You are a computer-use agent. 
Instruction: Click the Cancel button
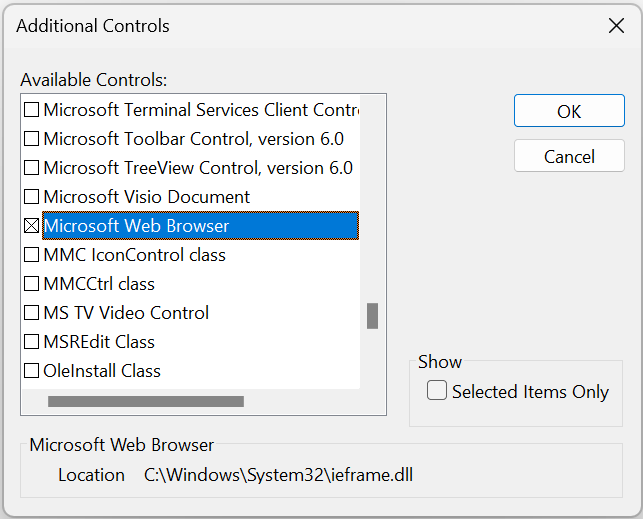click(x=569, y=156)
